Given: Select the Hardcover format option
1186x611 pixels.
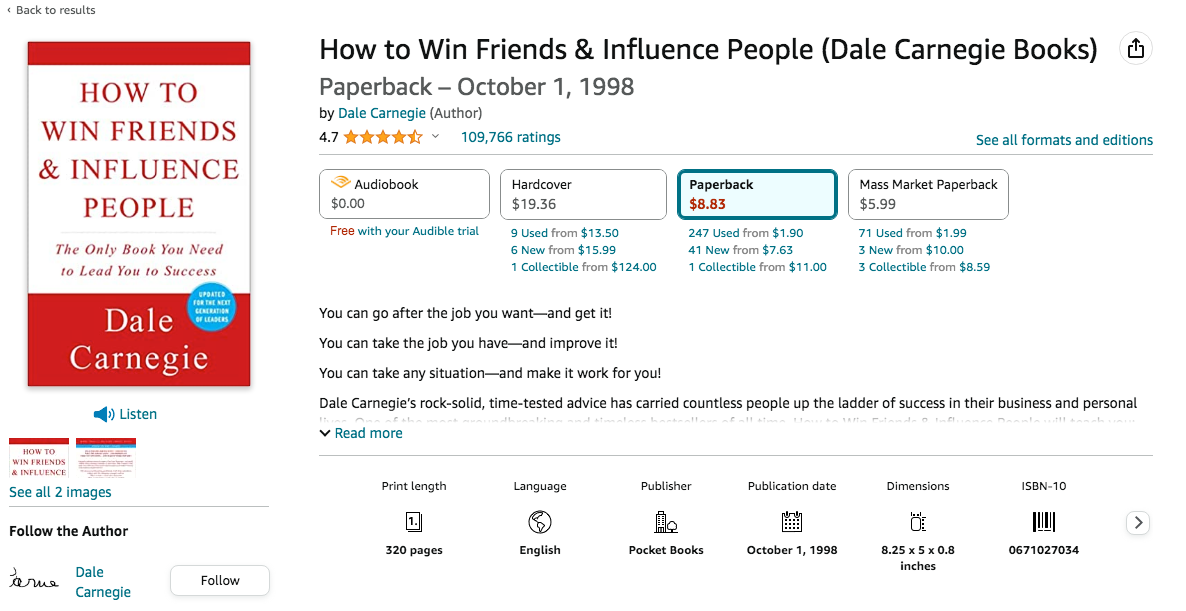Looking at the screenshot, I should tap(583, 194).
